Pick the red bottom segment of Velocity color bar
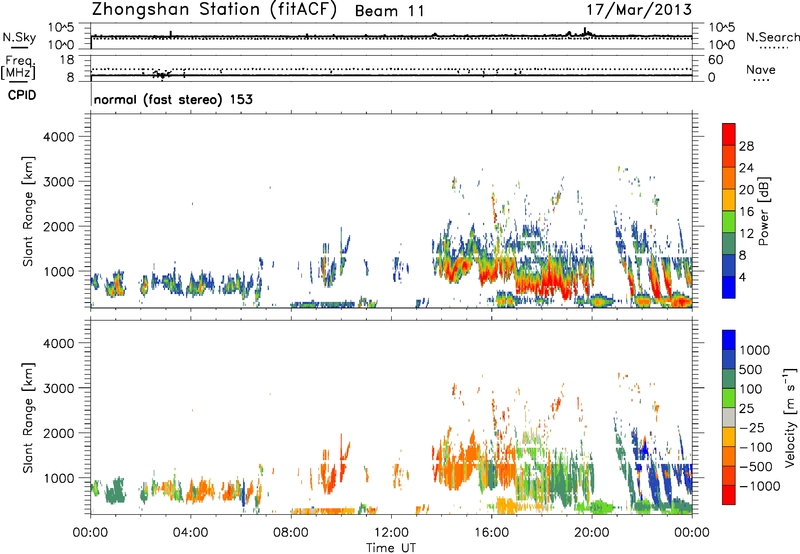The image size is (800, 554). [x=729, y=495]
